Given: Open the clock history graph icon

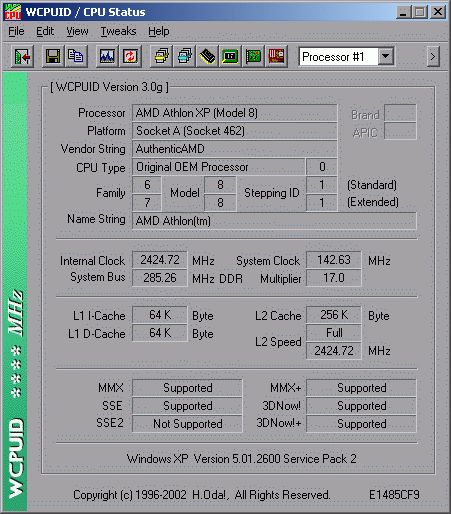Looking at the screenshot, I should click(107, 57).
